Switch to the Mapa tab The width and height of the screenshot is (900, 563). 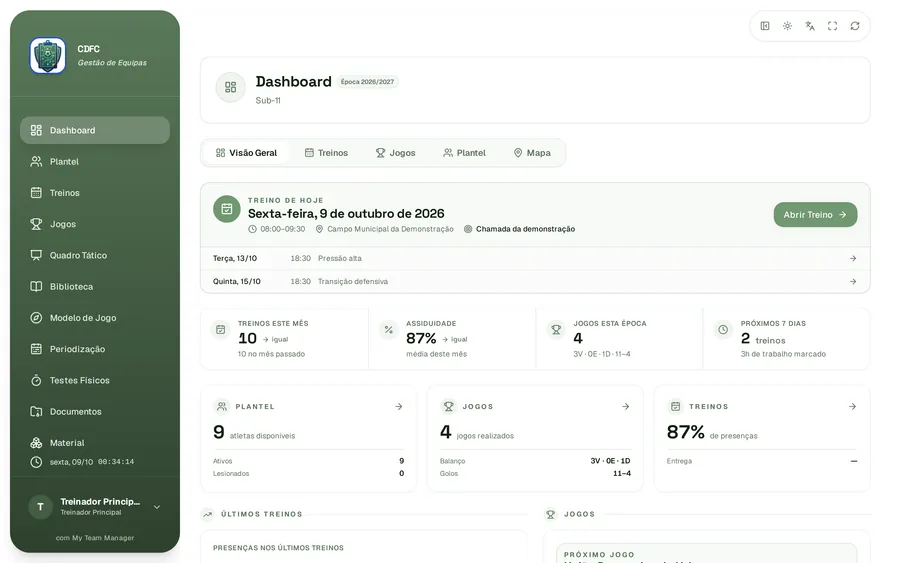532,153
